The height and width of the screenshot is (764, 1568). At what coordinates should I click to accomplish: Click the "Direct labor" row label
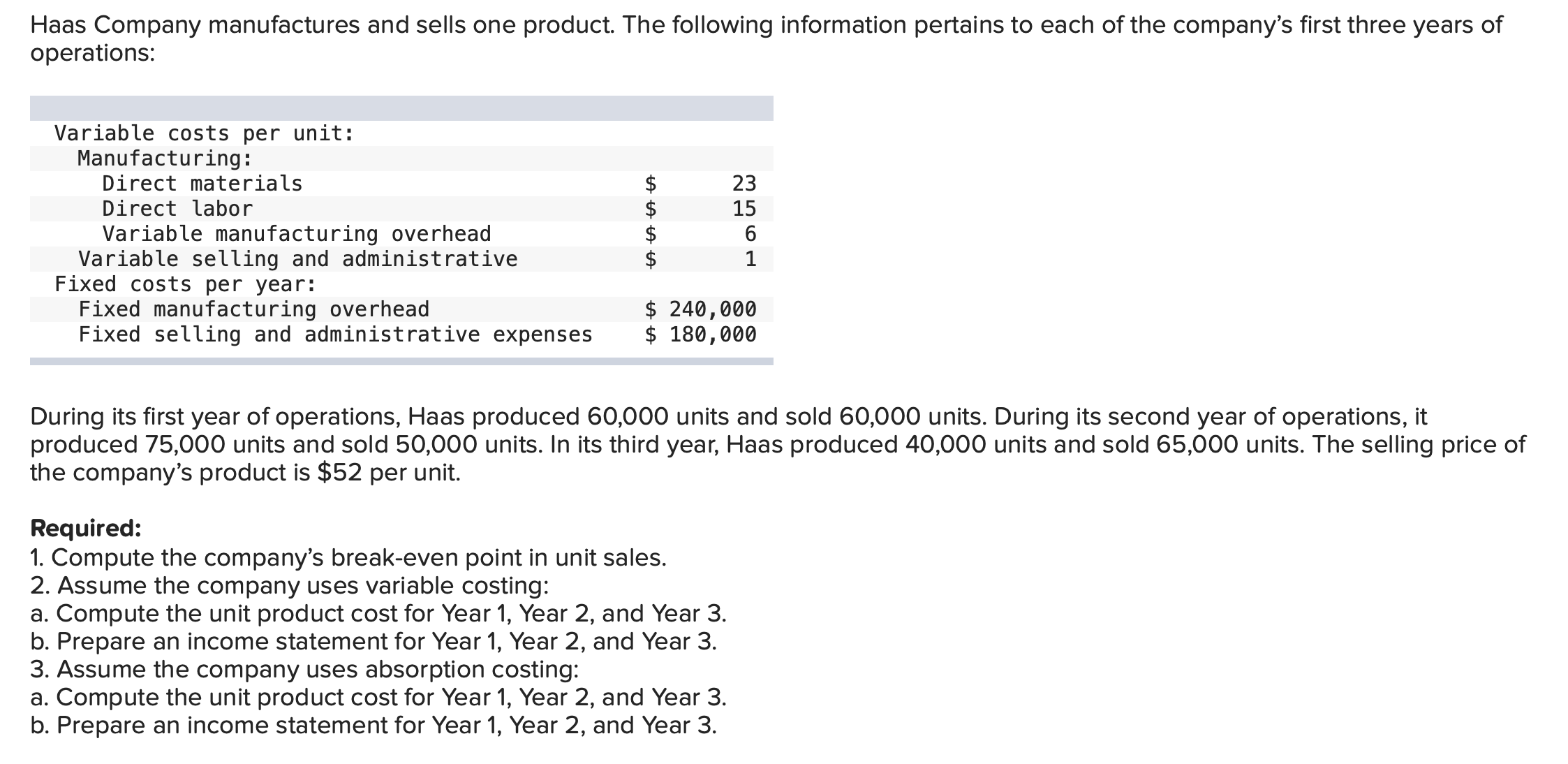point(177,209)
